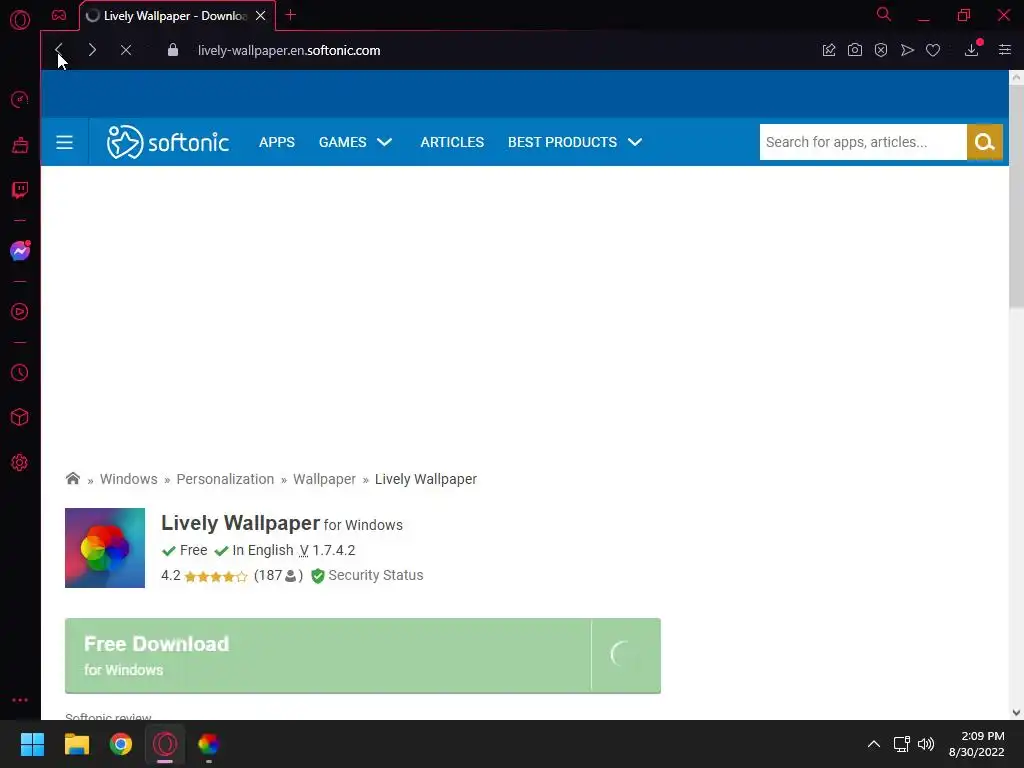Show hidden tray icons chevron
Image resolution: width=1024 pixels, height=768 pixels.
pos(874,744)
